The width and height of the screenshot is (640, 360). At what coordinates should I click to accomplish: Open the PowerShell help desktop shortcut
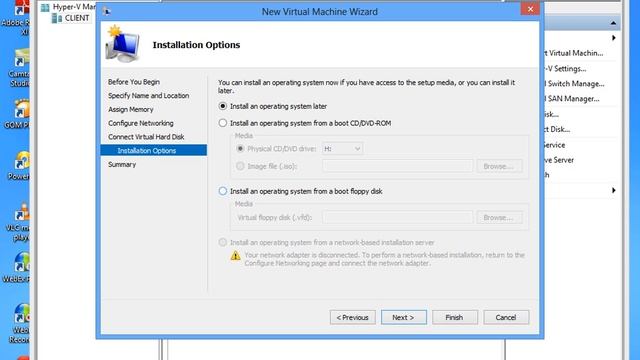click(x=19, y=166)
